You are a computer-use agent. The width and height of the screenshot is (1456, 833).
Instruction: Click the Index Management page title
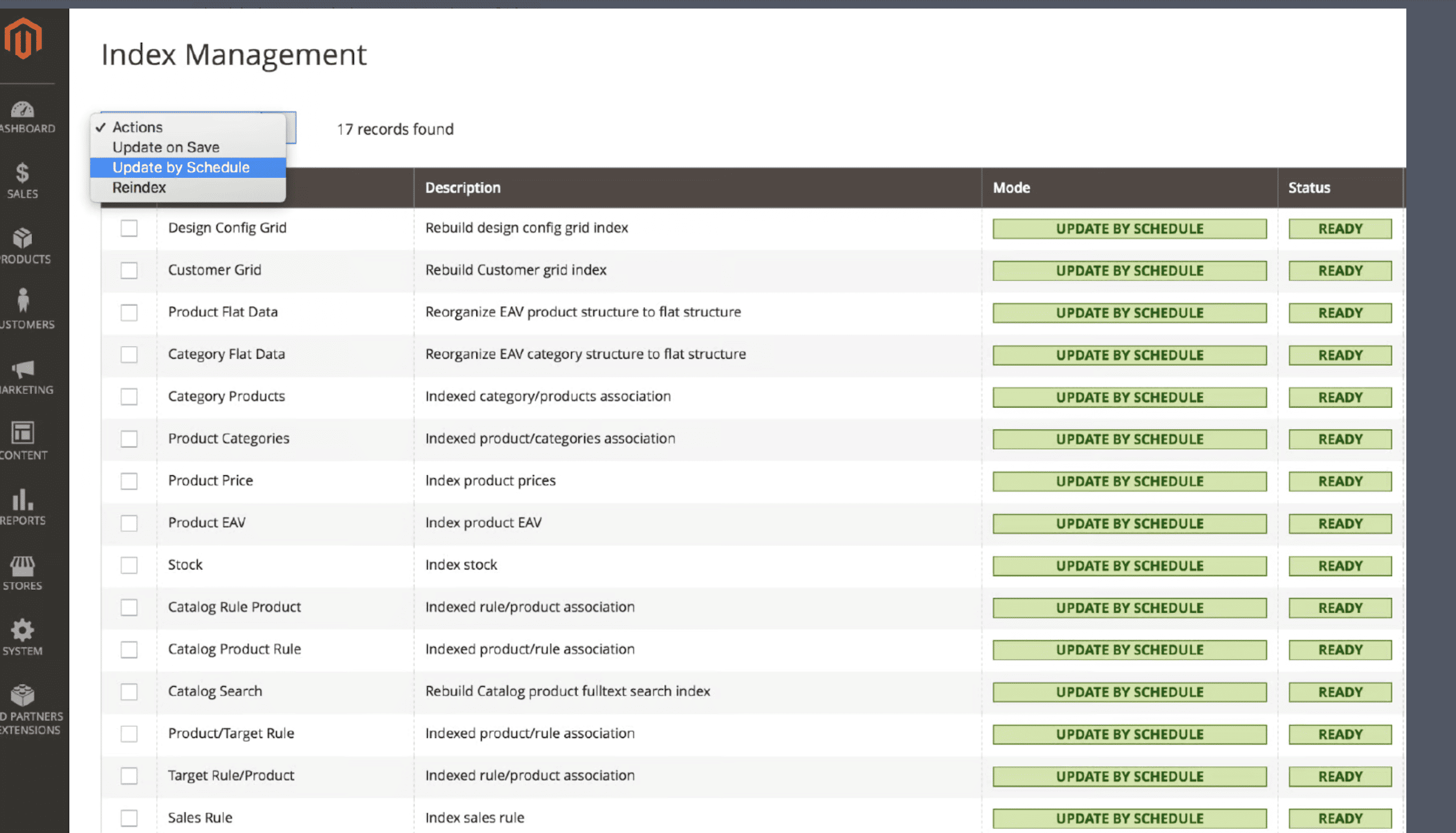[234, 55]
